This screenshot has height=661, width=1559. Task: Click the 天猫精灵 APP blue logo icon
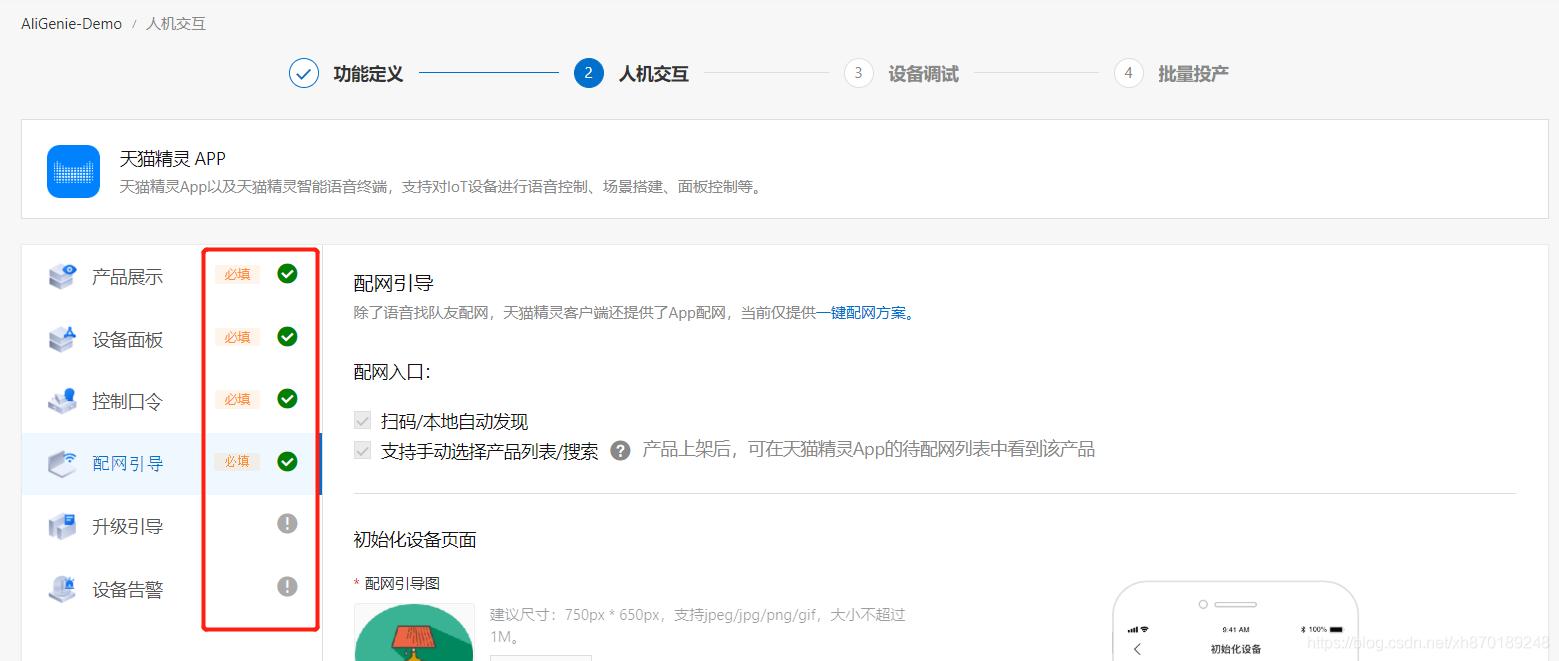pos(73,171)
